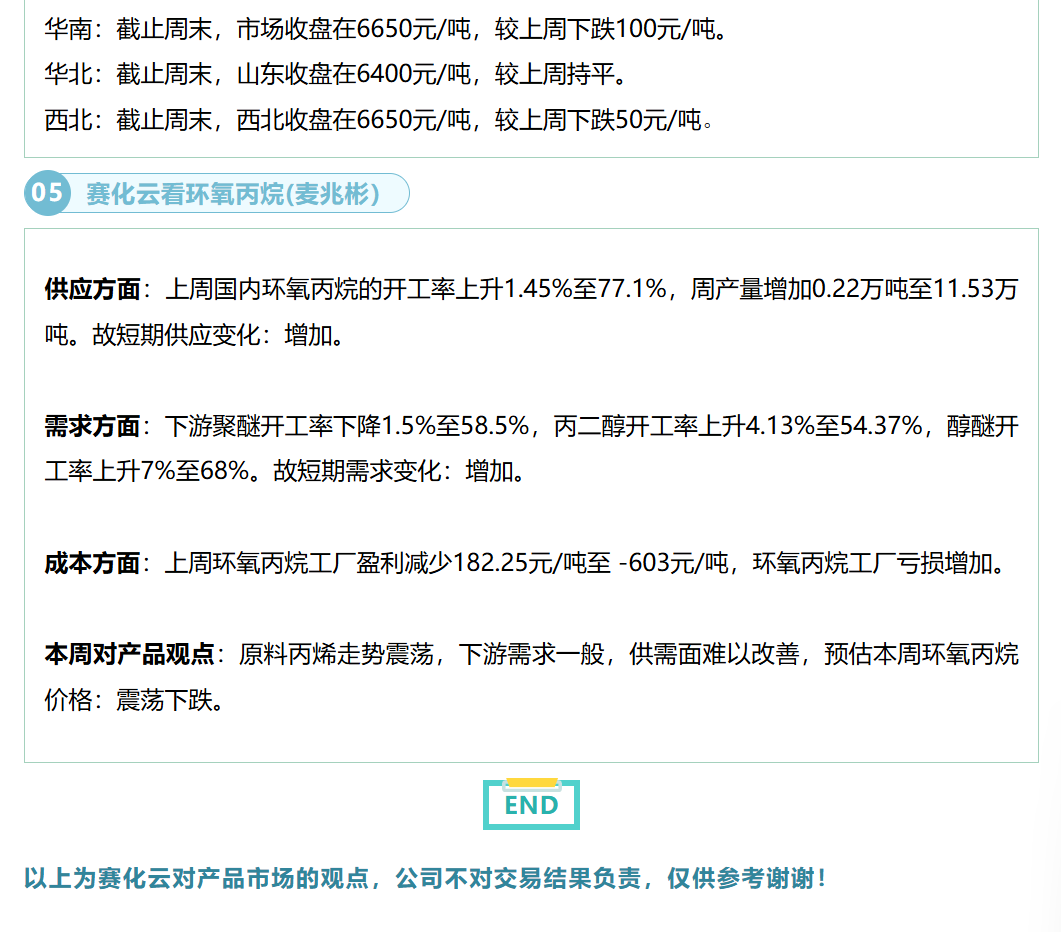Click text 盈利减少182.25元/吨至 -603元/吨
Image resolution: width=1061 pixels, height=932 pixels.
[542, 563]
